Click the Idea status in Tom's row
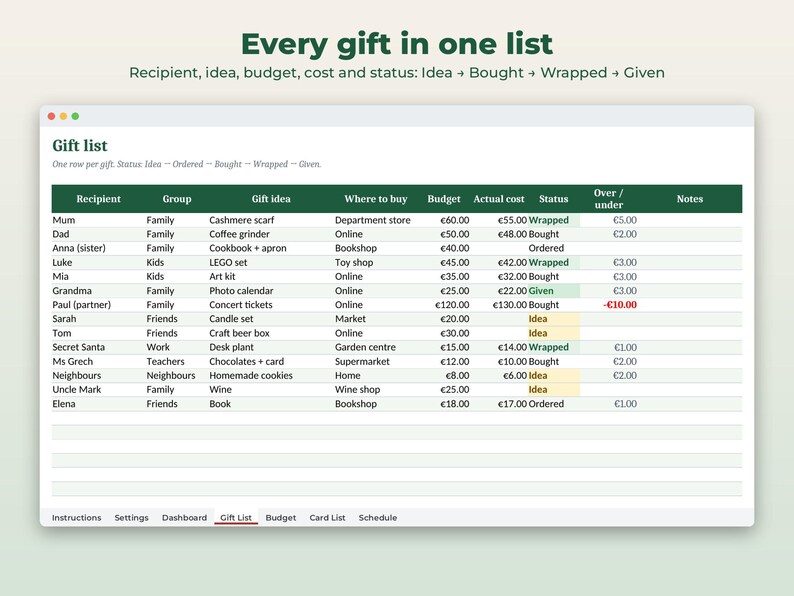Image resolution: width=794 pixels, height=596 pixels. click(x=553, y=333)
